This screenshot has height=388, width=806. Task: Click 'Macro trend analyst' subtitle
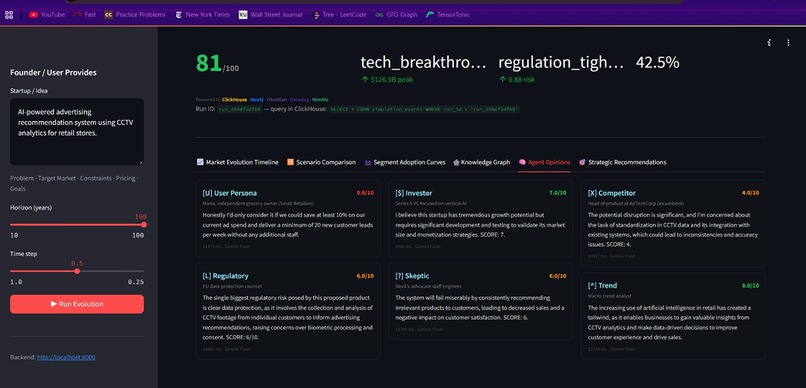[x=610, y=296]
